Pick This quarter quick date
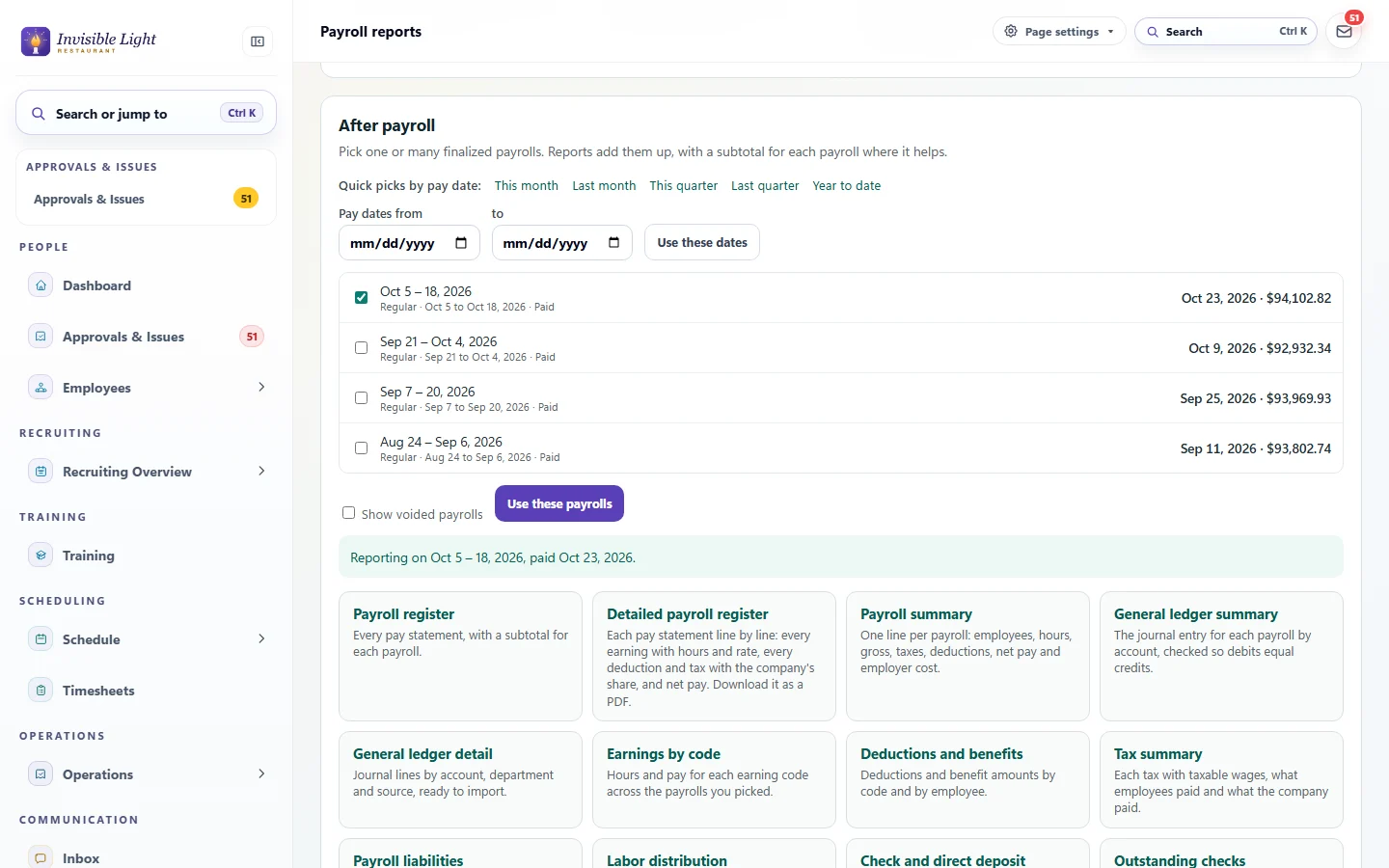This screenshot has height=868, width=1389. tap(684, 186)
